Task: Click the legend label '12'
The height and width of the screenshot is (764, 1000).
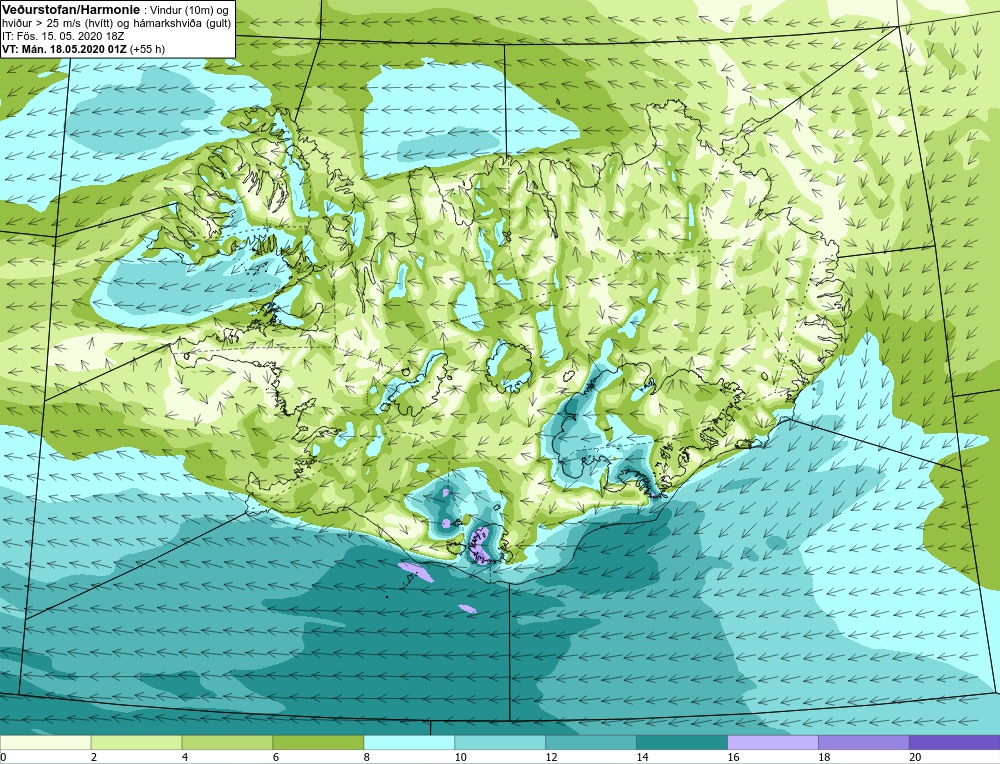Action: click(x=552, y=757)
